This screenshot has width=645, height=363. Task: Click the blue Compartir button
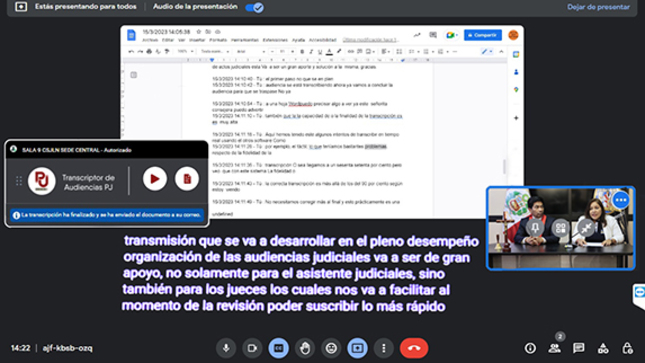coord(483,35)
